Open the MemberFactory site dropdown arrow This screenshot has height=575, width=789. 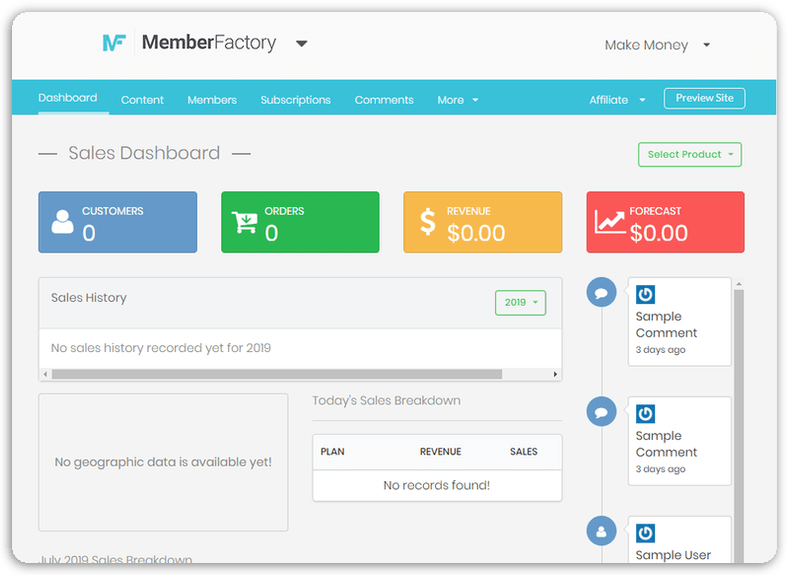pos(301,44)
